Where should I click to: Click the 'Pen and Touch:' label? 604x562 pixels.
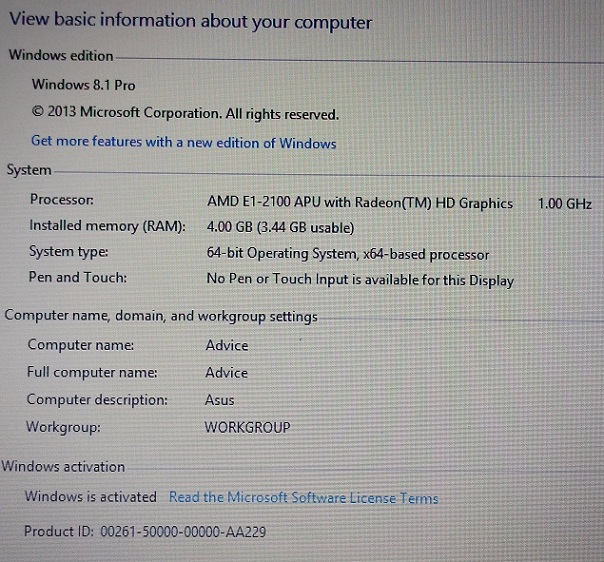click(x=78, y=277)
